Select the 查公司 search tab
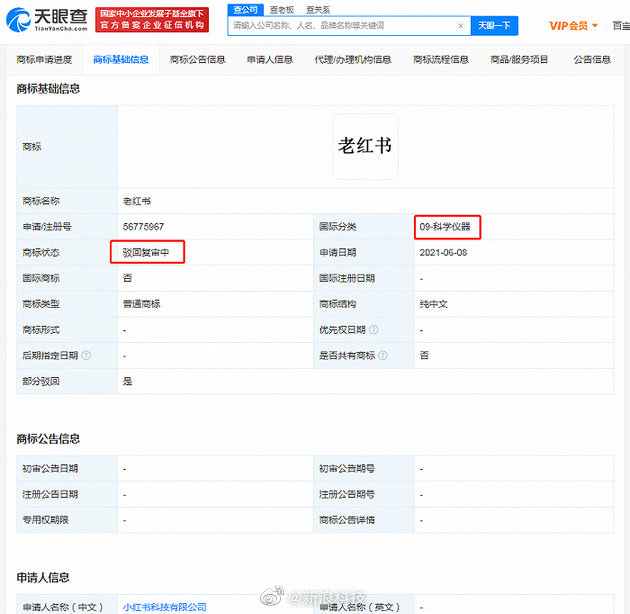Viewport: 630px width, 614px height. (x=245, y=9)
